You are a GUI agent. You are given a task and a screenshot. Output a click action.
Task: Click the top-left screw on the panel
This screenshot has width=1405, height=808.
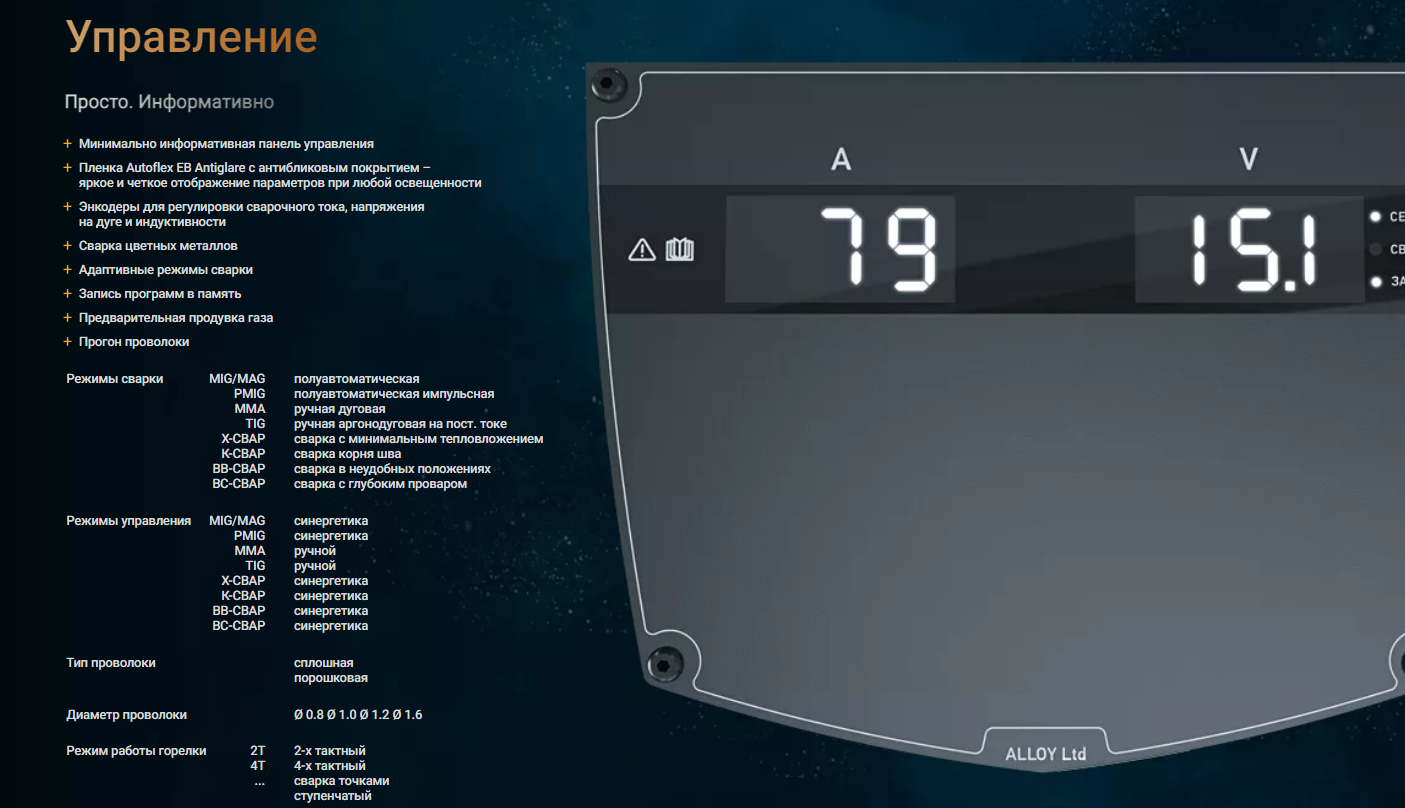(x=610, y=86)
